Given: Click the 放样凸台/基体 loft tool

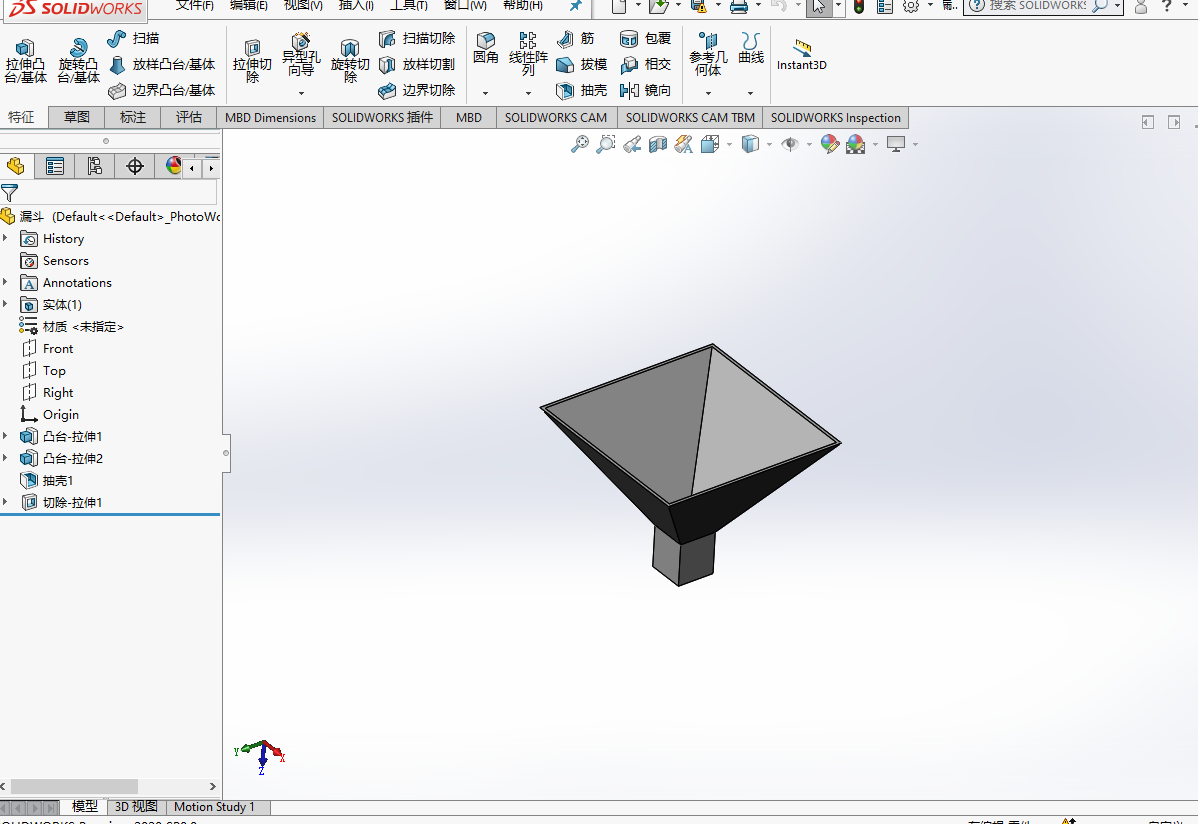Looking at the screenshot, I should [162, 64].
